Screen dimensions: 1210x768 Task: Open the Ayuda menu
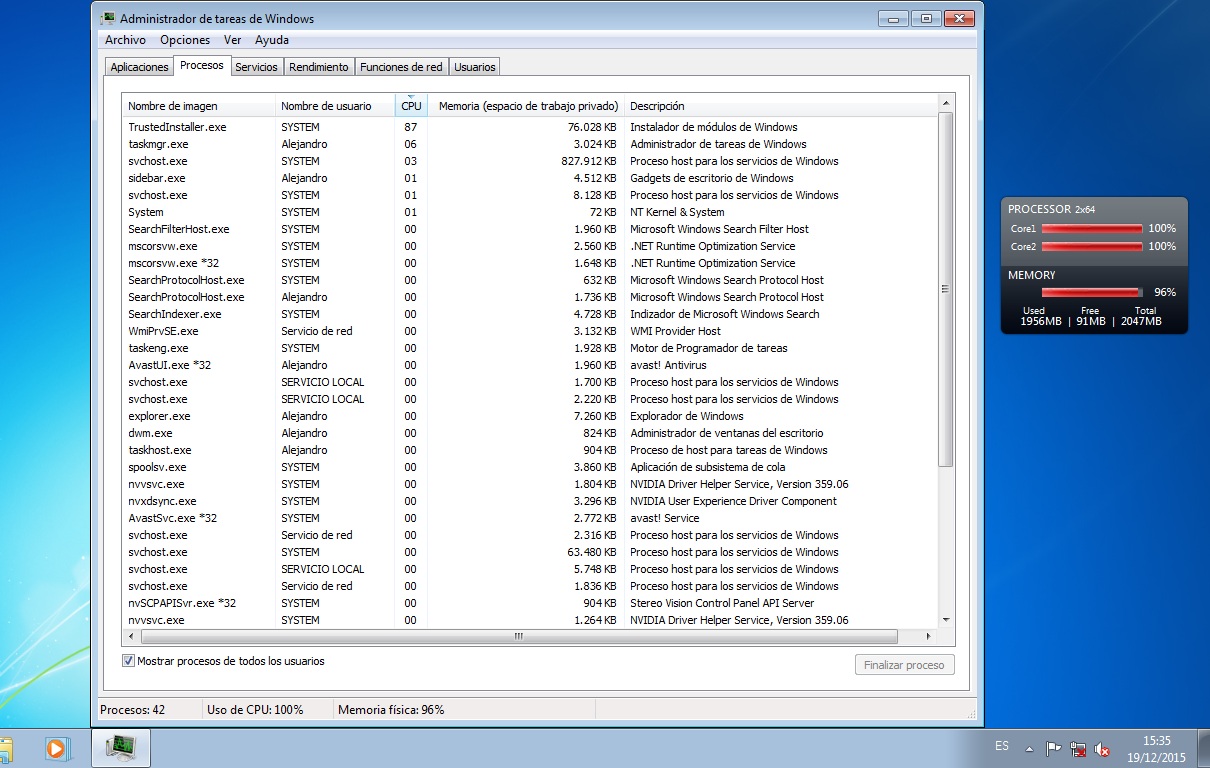pos(272,40)
